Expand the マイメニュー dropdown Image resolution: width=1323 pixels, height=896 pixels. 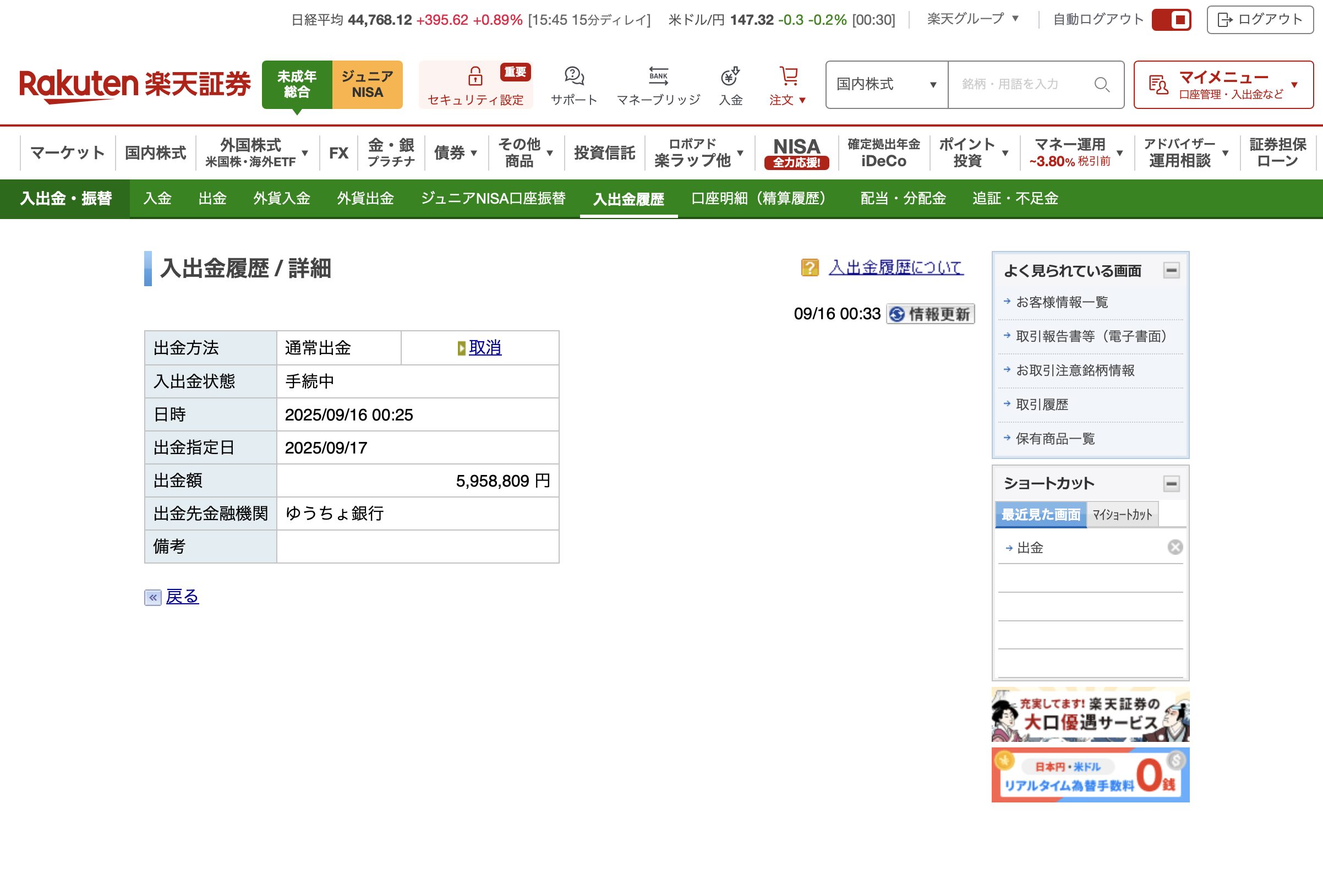1223,85
